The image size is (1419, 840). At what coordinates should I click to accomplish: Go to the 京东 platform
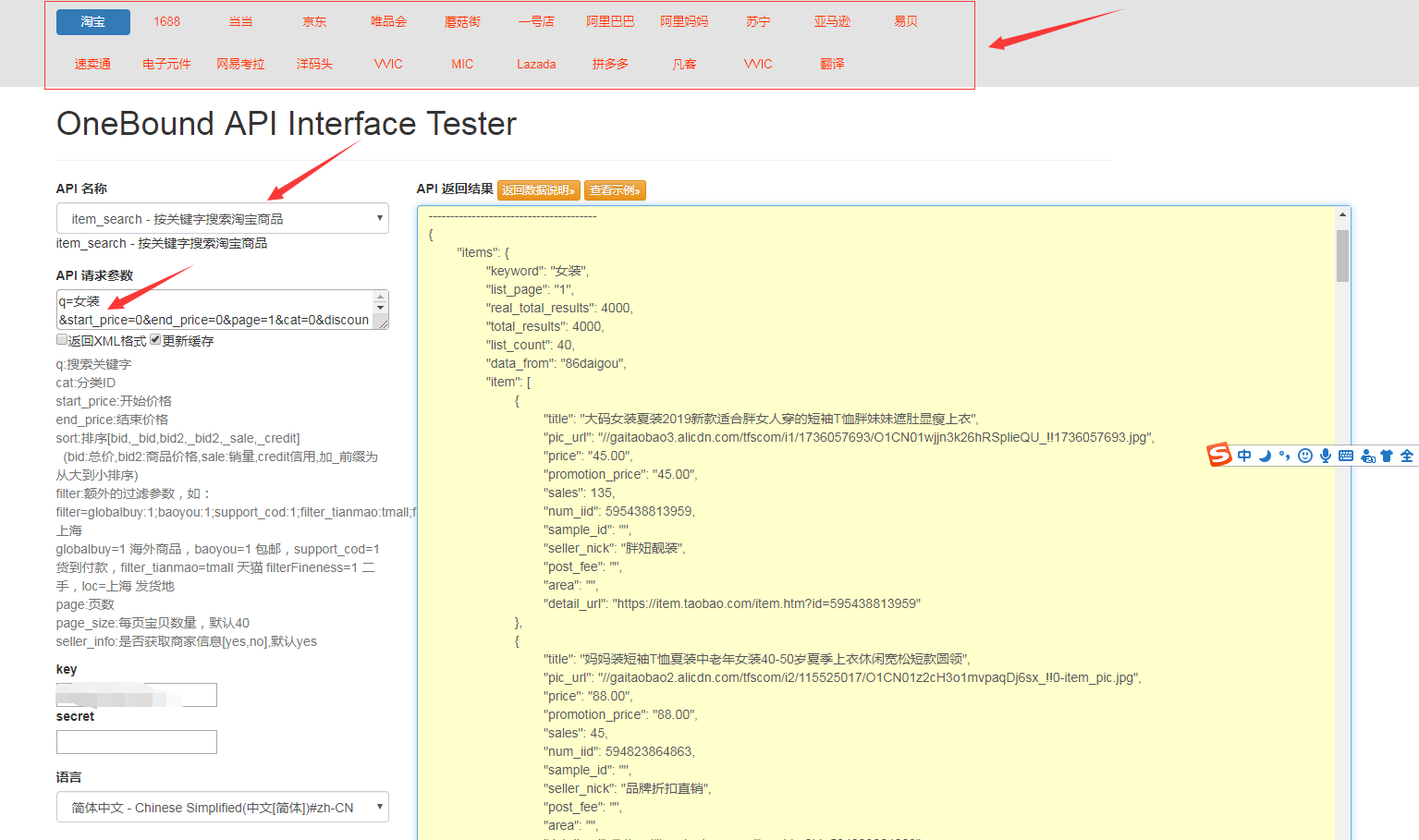(x=315, y=21)
